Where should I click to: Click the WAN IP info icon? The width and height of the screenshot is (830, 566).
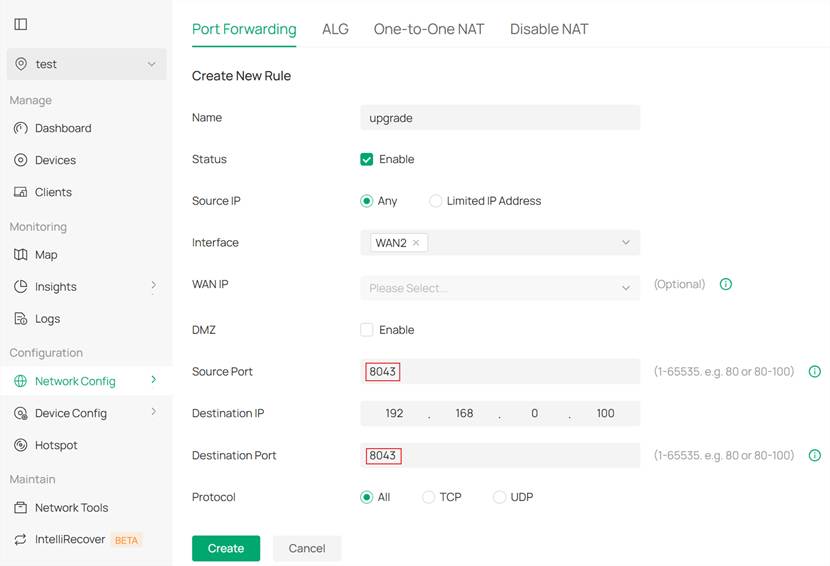[x=726, y=284]
